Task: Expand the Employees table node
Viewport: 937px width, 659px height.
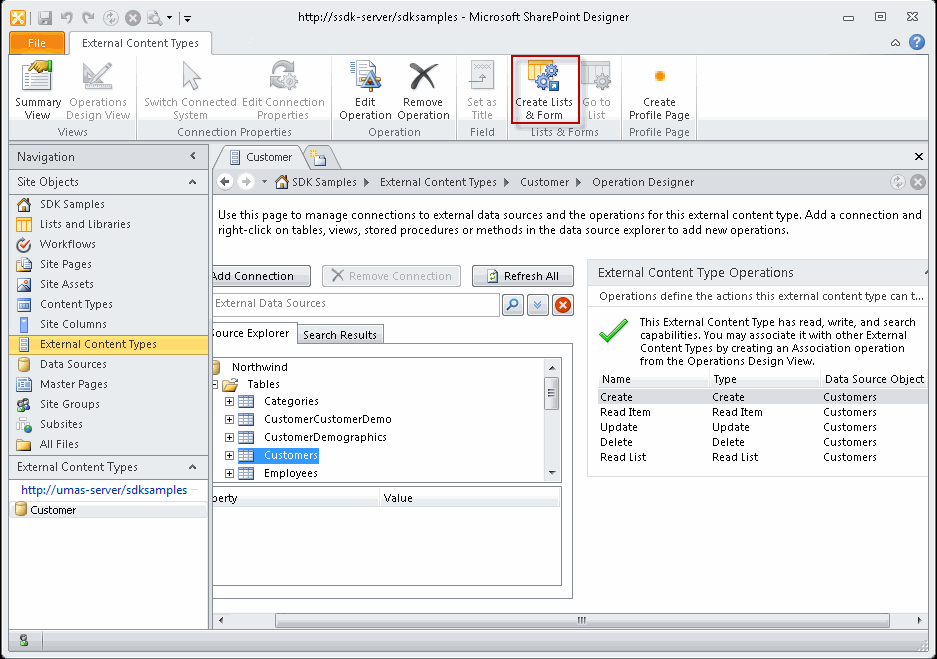Action: [x=229, y=473]
